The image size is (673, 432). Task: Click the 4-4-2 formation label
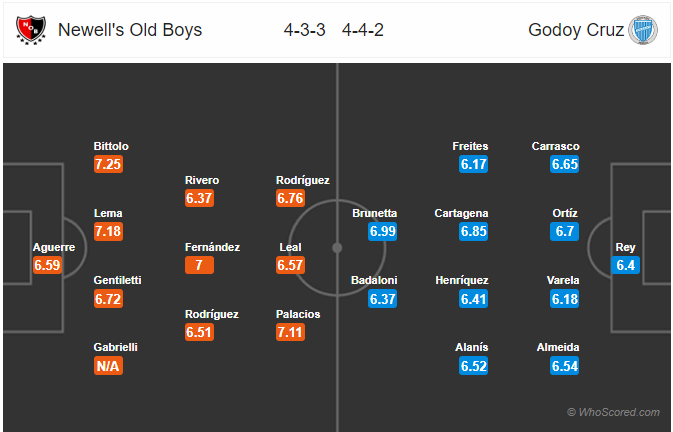(363, 30)
